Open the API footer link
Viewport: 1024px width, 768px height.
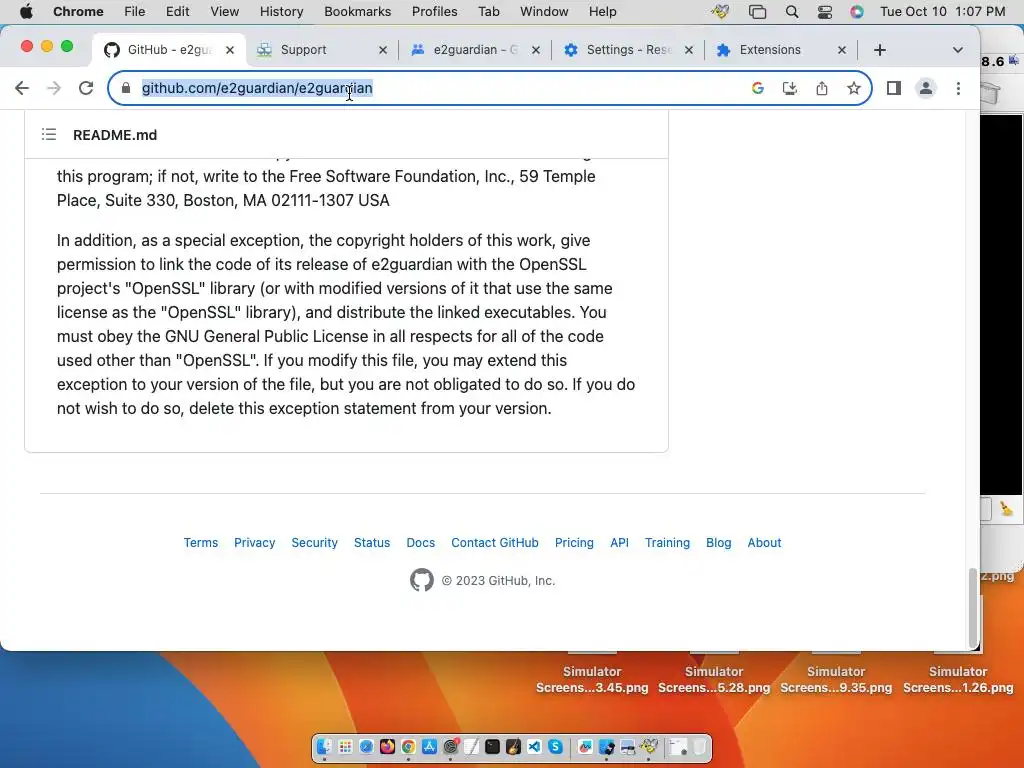pos(619,543)
